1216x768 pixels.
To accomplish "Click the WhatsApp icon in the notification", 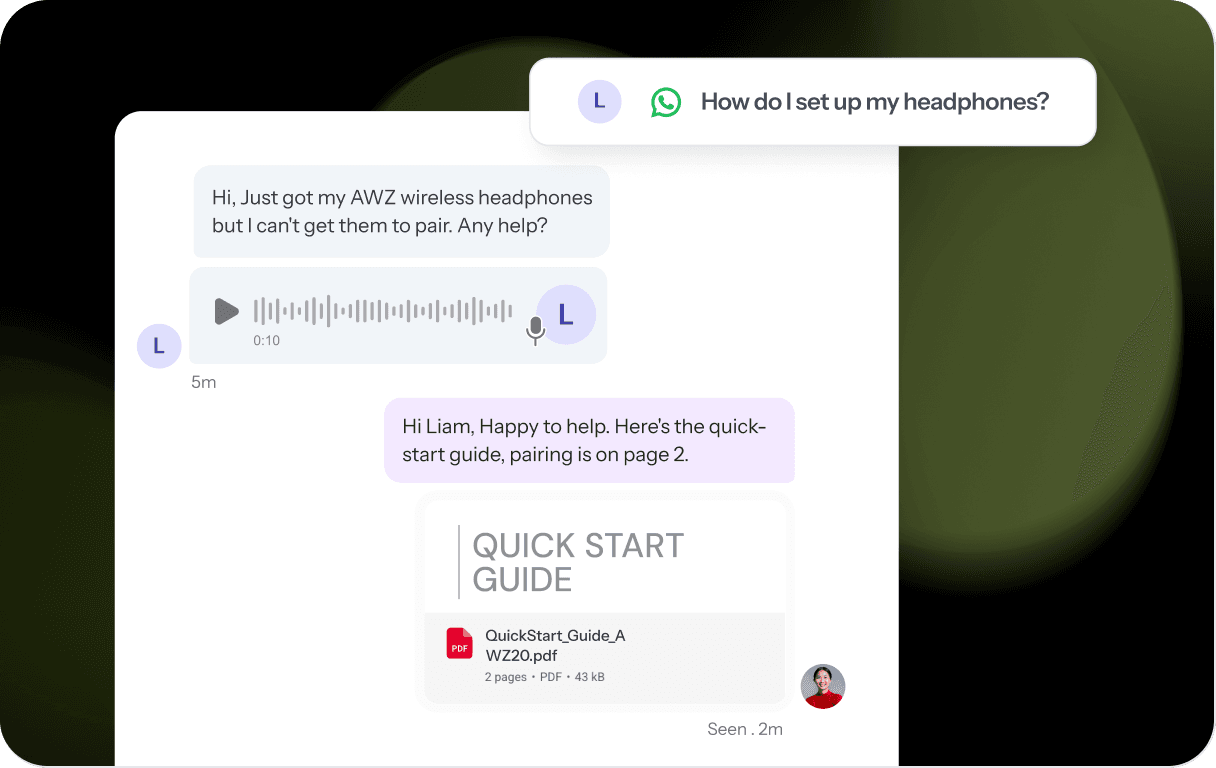I will [666, 102].
